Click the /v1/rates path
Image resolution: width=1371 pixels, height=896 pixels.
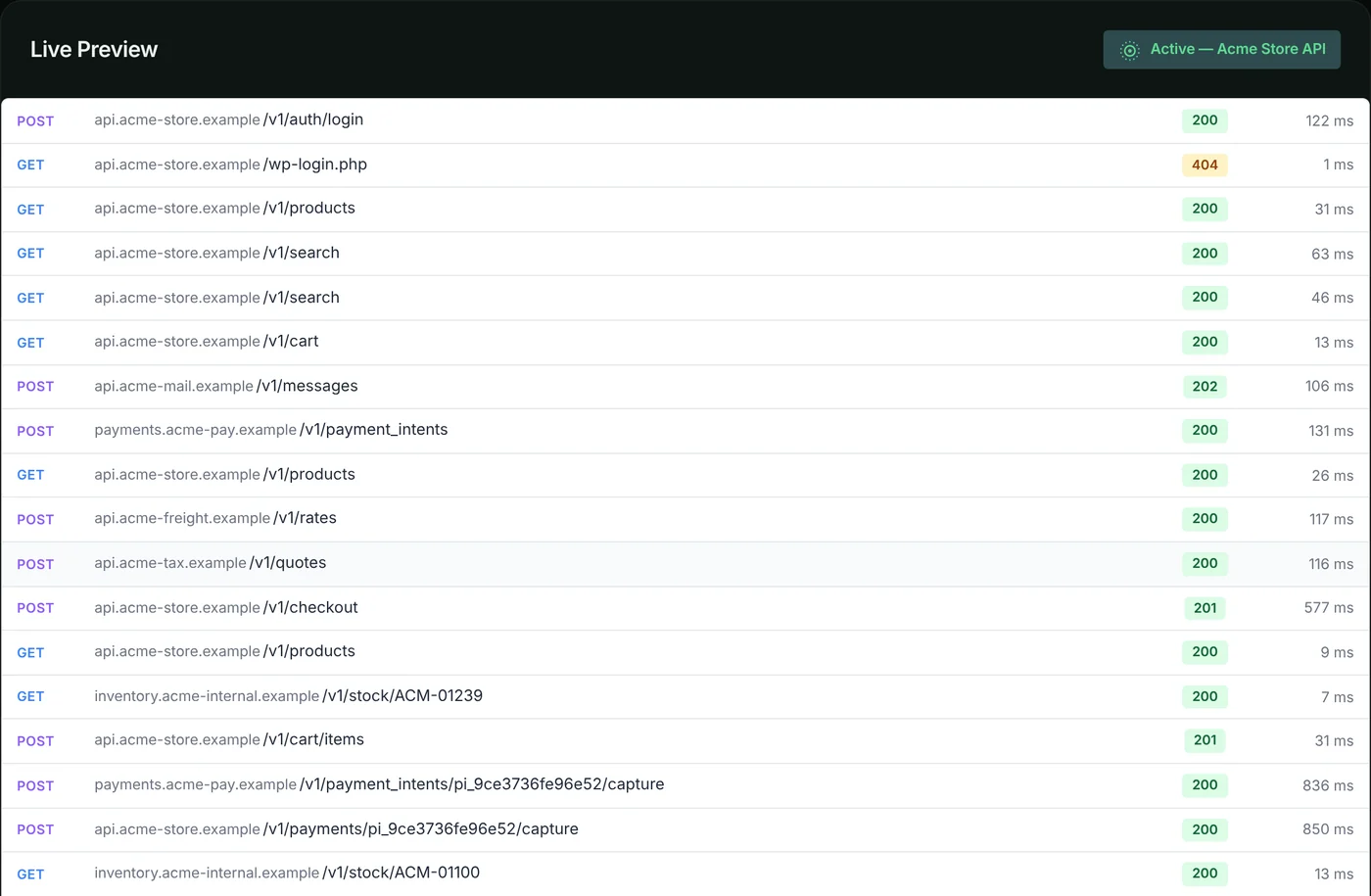[305, 518]
